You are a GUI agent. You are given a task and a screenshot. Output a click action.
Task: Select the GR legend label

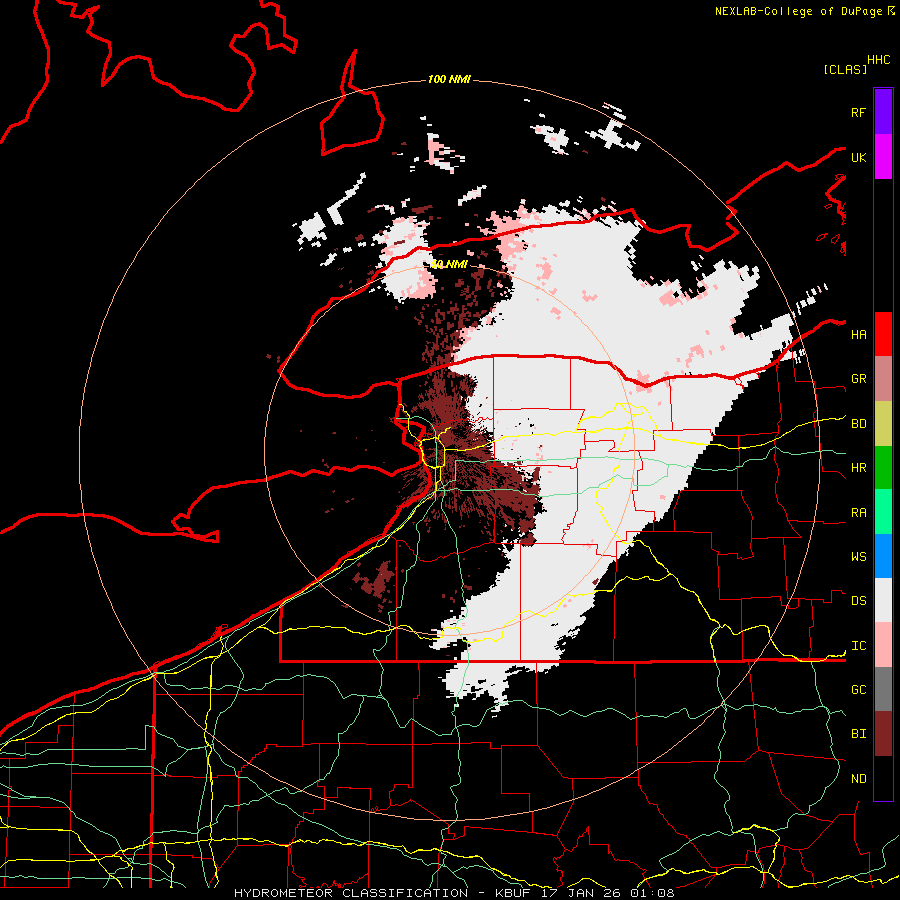click(858, 379)
